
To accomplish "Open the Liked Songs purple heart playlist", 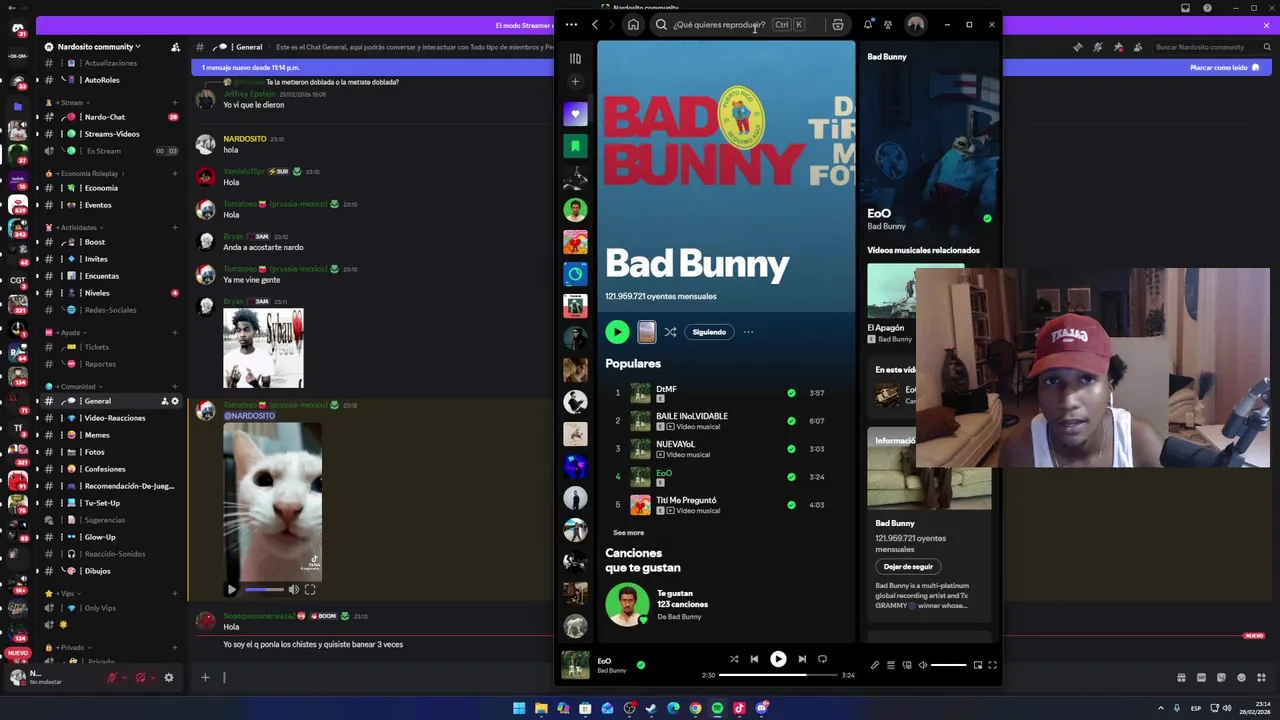I will (575, 114).
